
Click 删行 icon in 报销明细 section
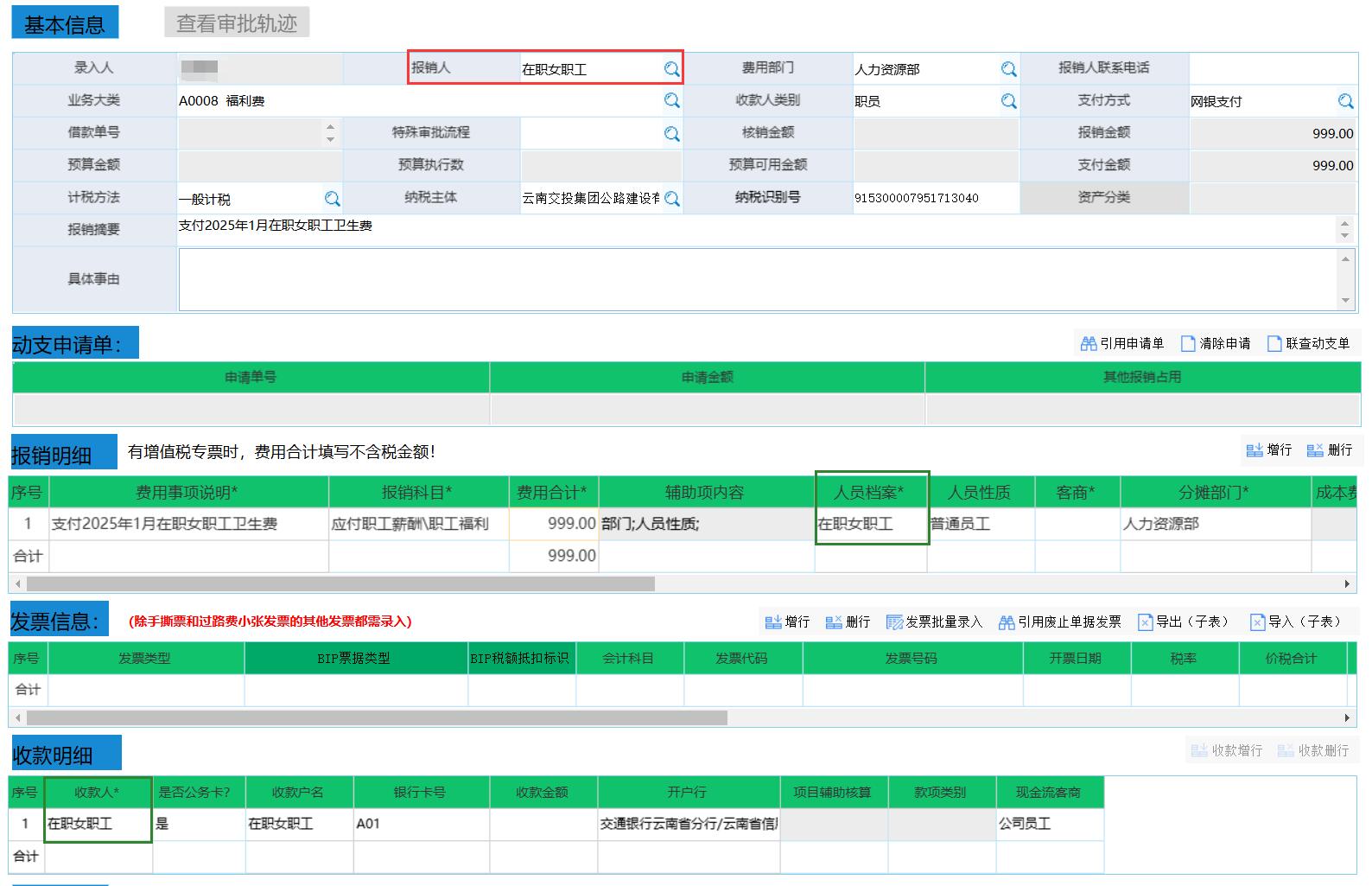[1315, 450]
